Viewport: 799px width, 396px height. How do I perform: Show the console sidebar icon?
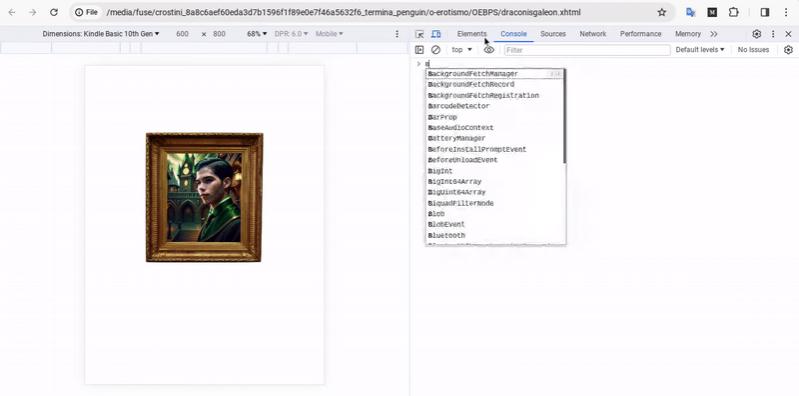[x=419, y=50]
